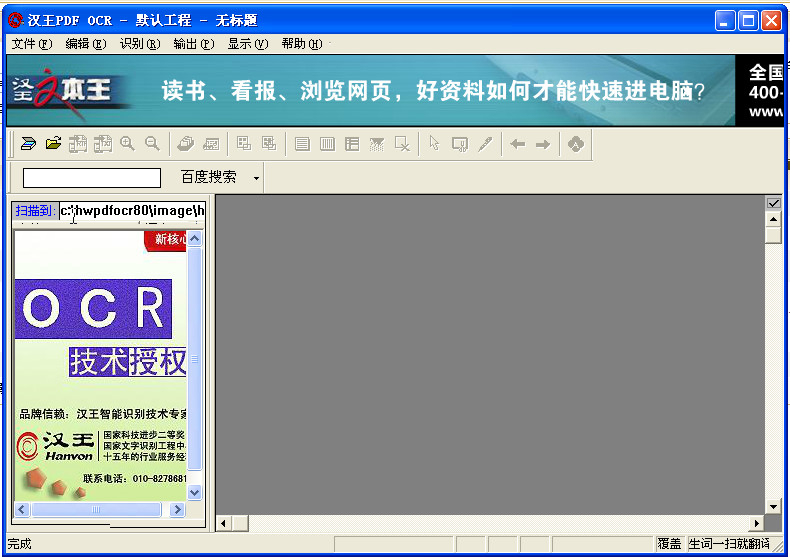Click the main pane scroll right arrow
Screen dimensions: 790x557
[756, 523]
